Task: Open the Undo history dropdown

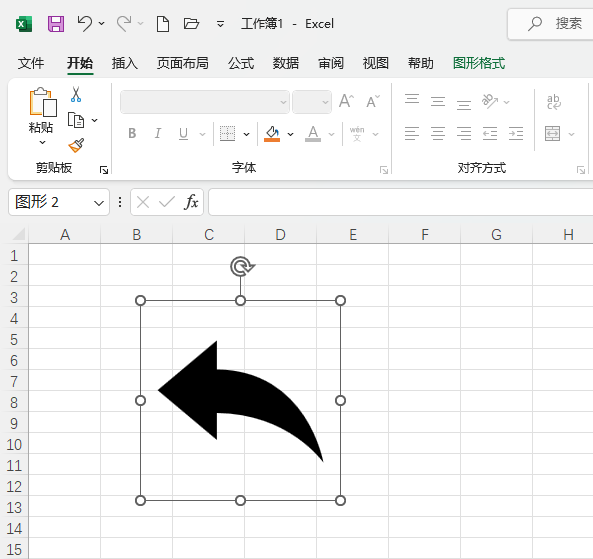Action: point(101,23)
